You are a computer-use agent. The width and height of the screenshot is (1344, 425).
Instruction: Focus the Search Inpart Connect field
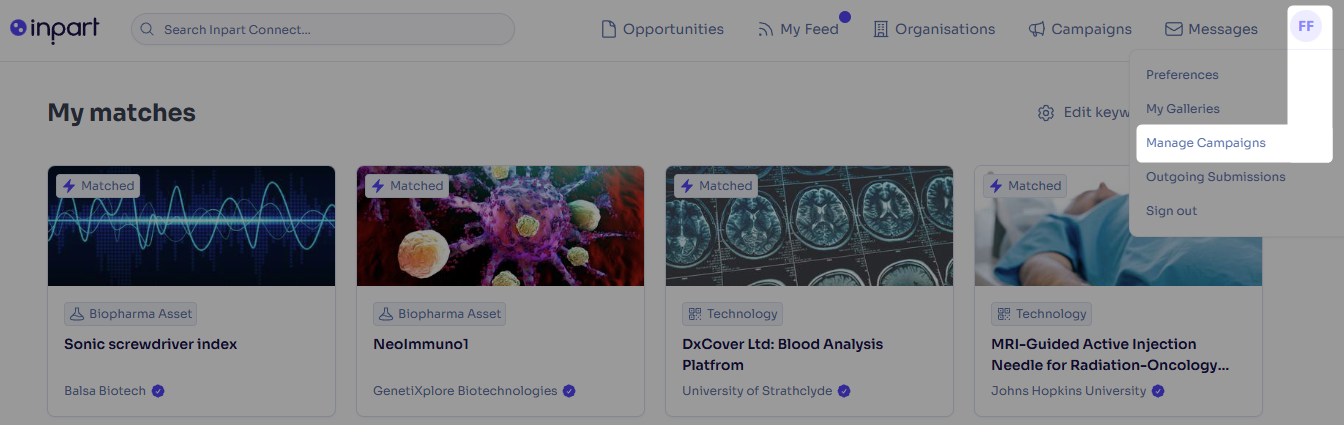pyautogui.click(x=323, y=29)
